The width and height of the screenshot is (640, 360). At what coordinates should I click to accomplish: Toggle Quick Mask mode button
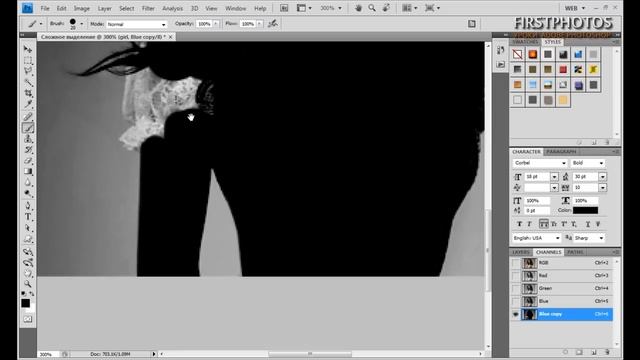(28, 319)
